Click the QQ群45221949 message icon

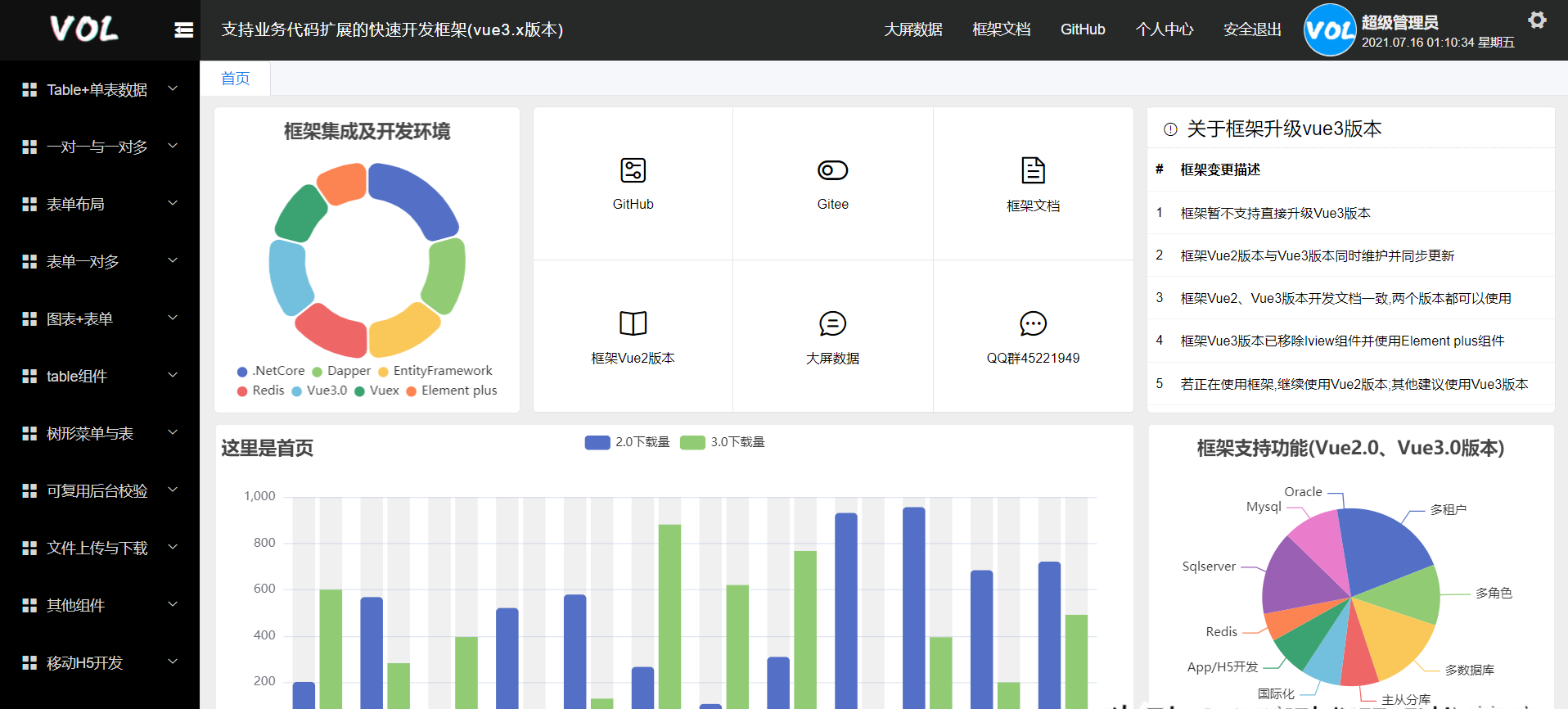click(1033, 323)
